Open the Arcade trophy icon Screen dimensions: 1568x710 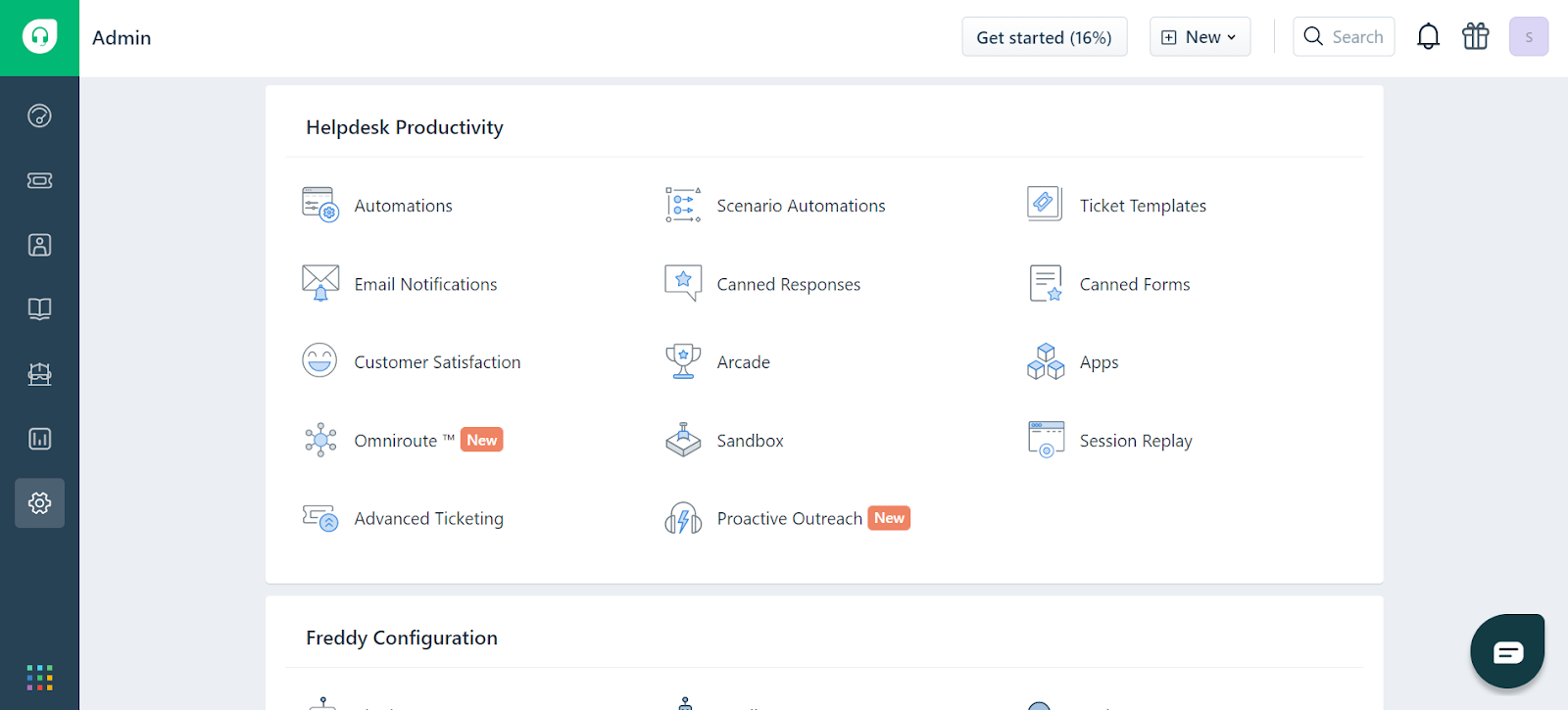click(x=683, y=361)
